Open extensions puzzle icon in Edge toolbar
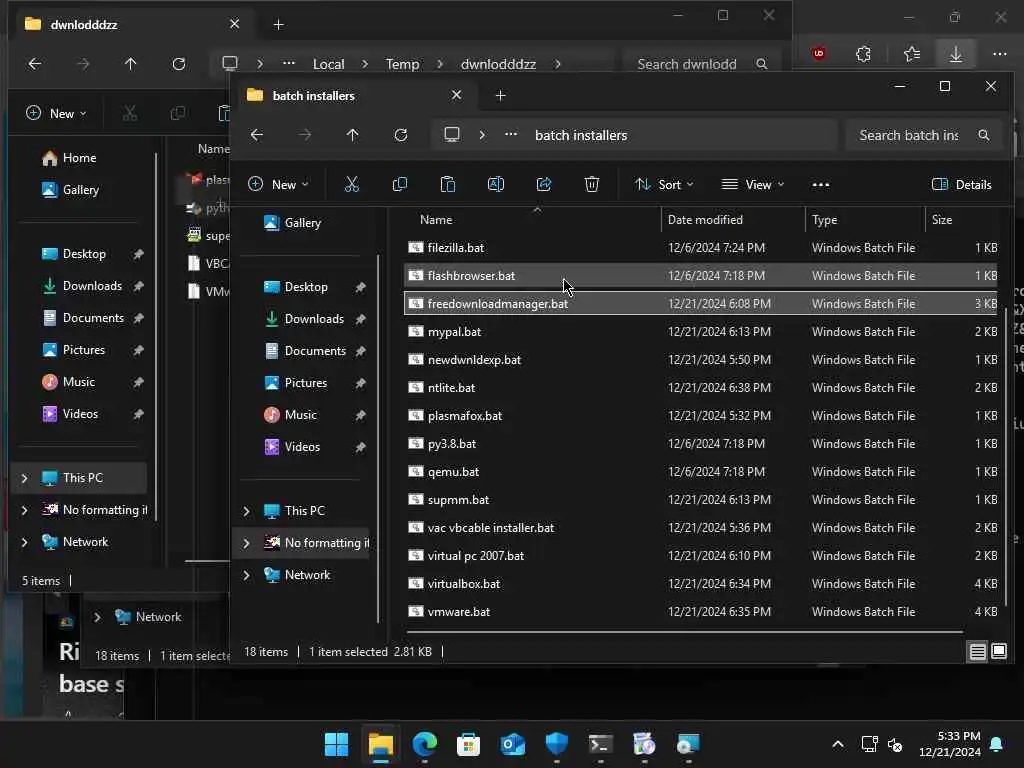The height and width of the screenshot is (768, 1024). [x=863, y=54]
